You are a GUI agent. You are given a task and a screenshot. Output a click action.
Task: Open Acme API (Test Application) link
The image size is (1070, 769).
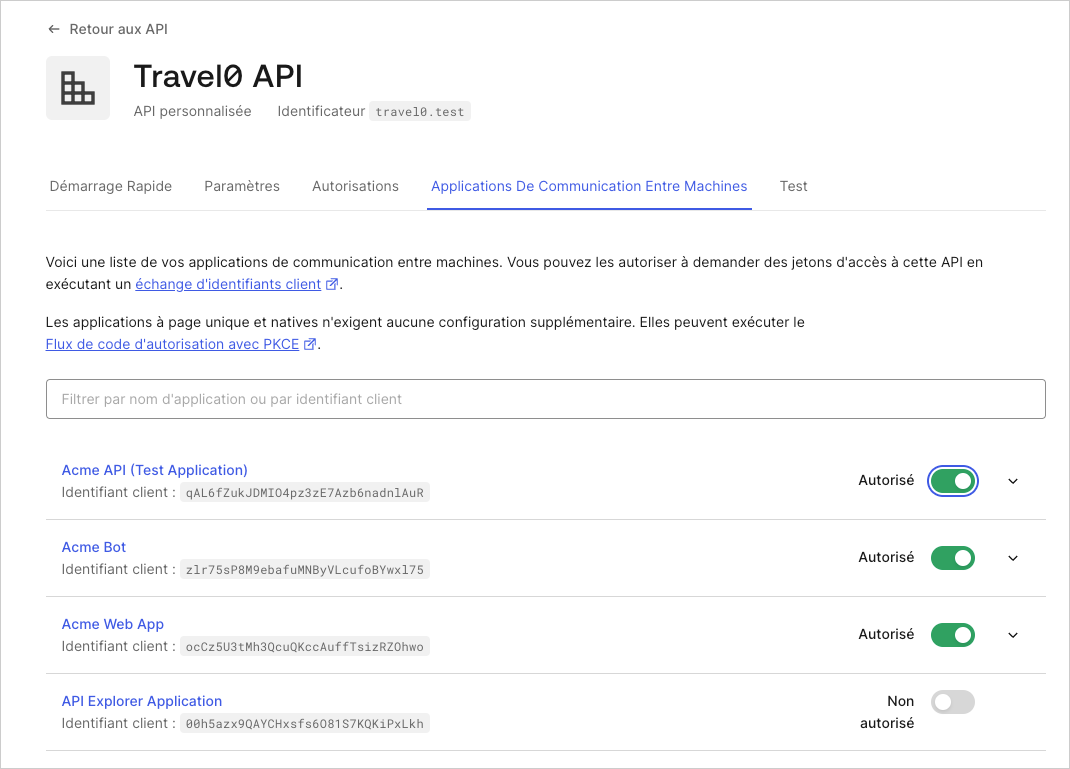pyautogui.click(x=154, y=470)
